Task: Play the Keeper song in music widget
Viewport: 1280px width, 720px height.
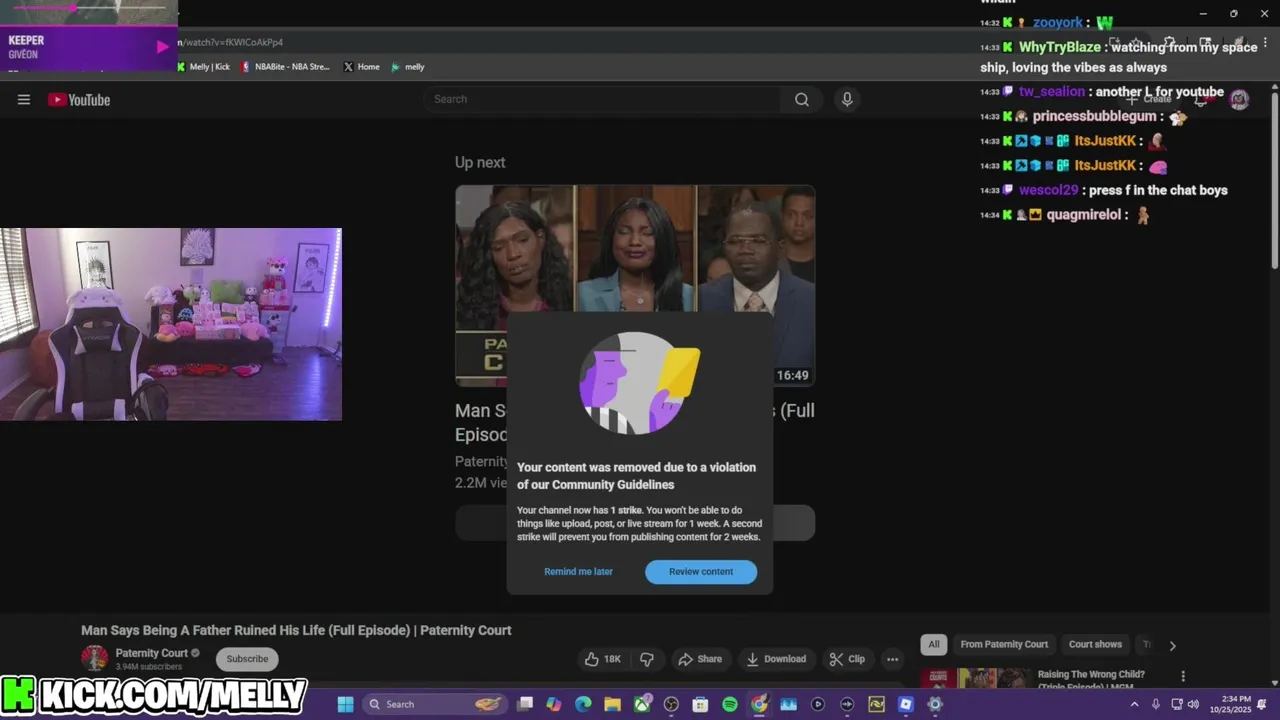Action: [x=163, y=46]
